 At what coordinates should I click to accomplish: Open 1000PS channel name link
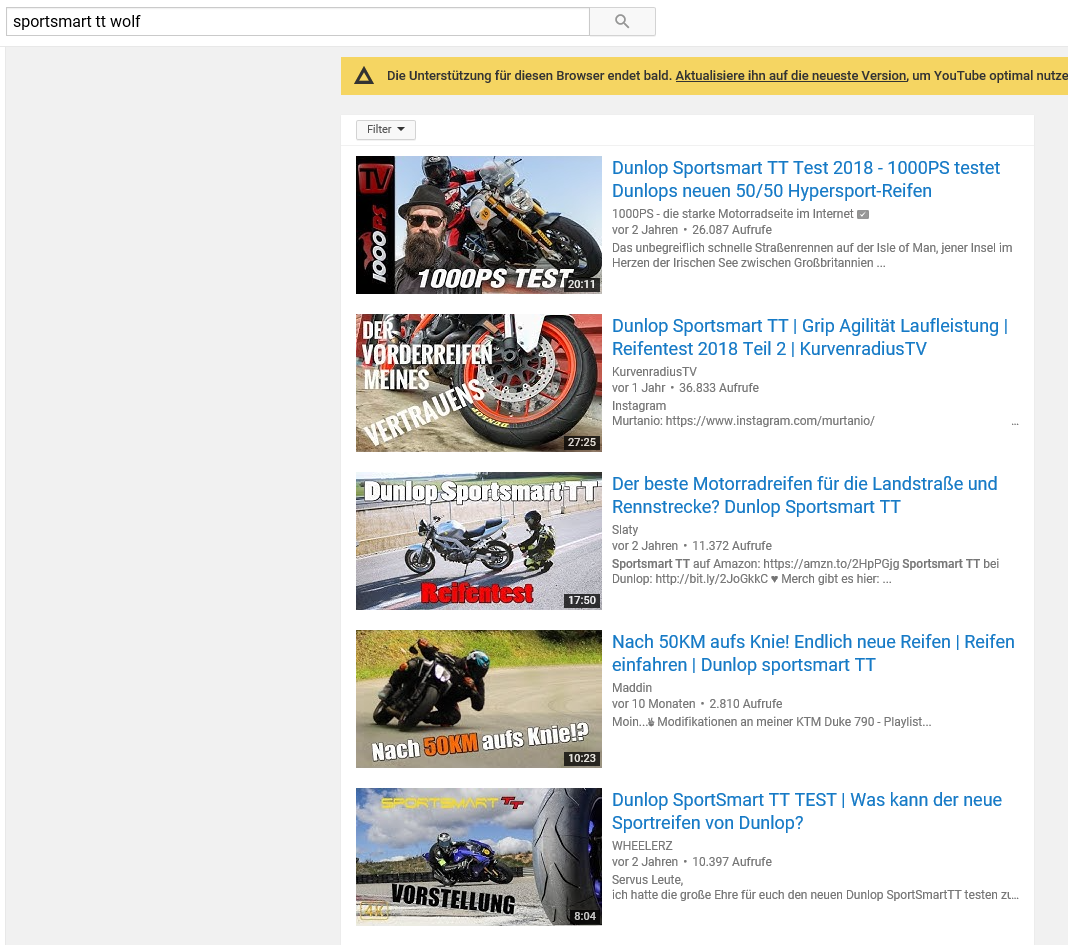click(732, 214)
